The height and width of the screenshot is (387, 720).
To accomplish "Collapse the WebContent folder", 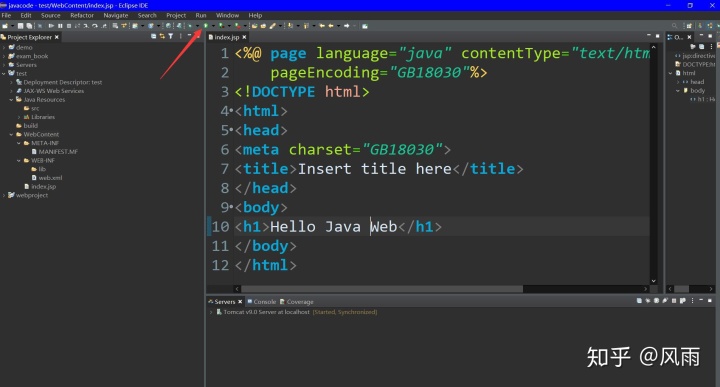I will click(x=11, y=135).
